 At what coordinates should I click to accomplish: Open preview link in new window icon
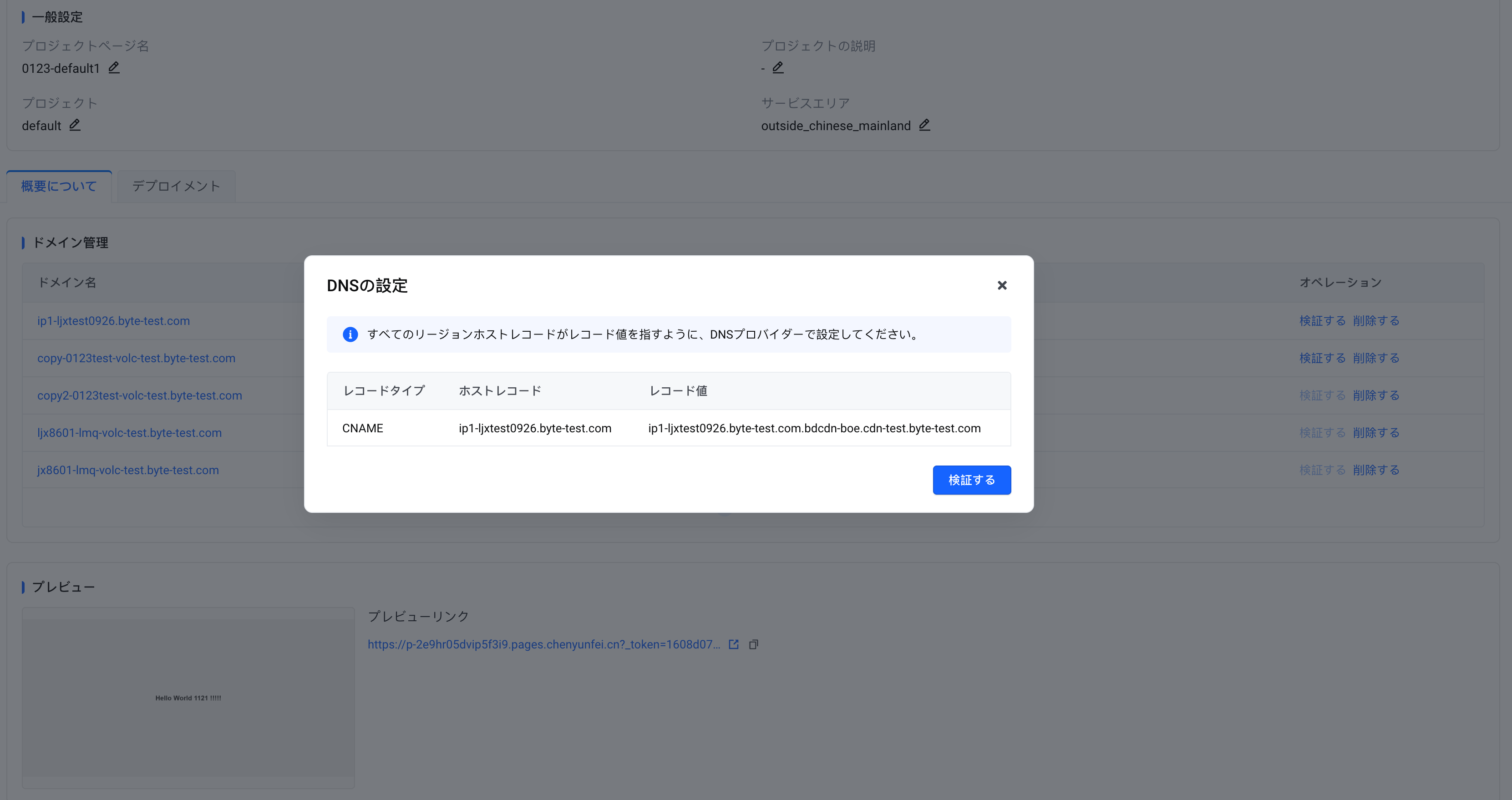pos(734,644)
